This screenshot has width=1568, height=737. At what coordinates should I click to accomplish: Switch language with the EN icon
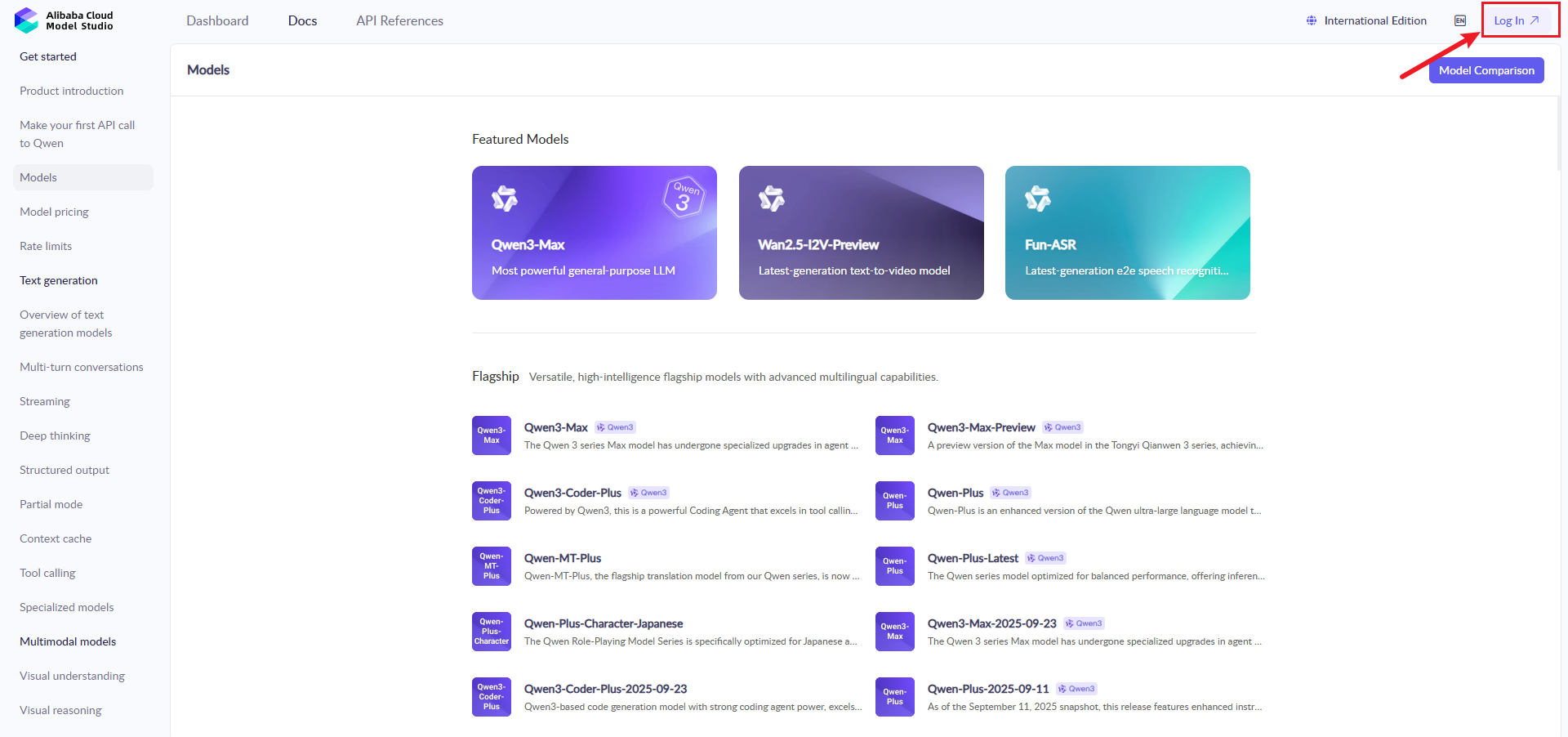pos(1460,20)
